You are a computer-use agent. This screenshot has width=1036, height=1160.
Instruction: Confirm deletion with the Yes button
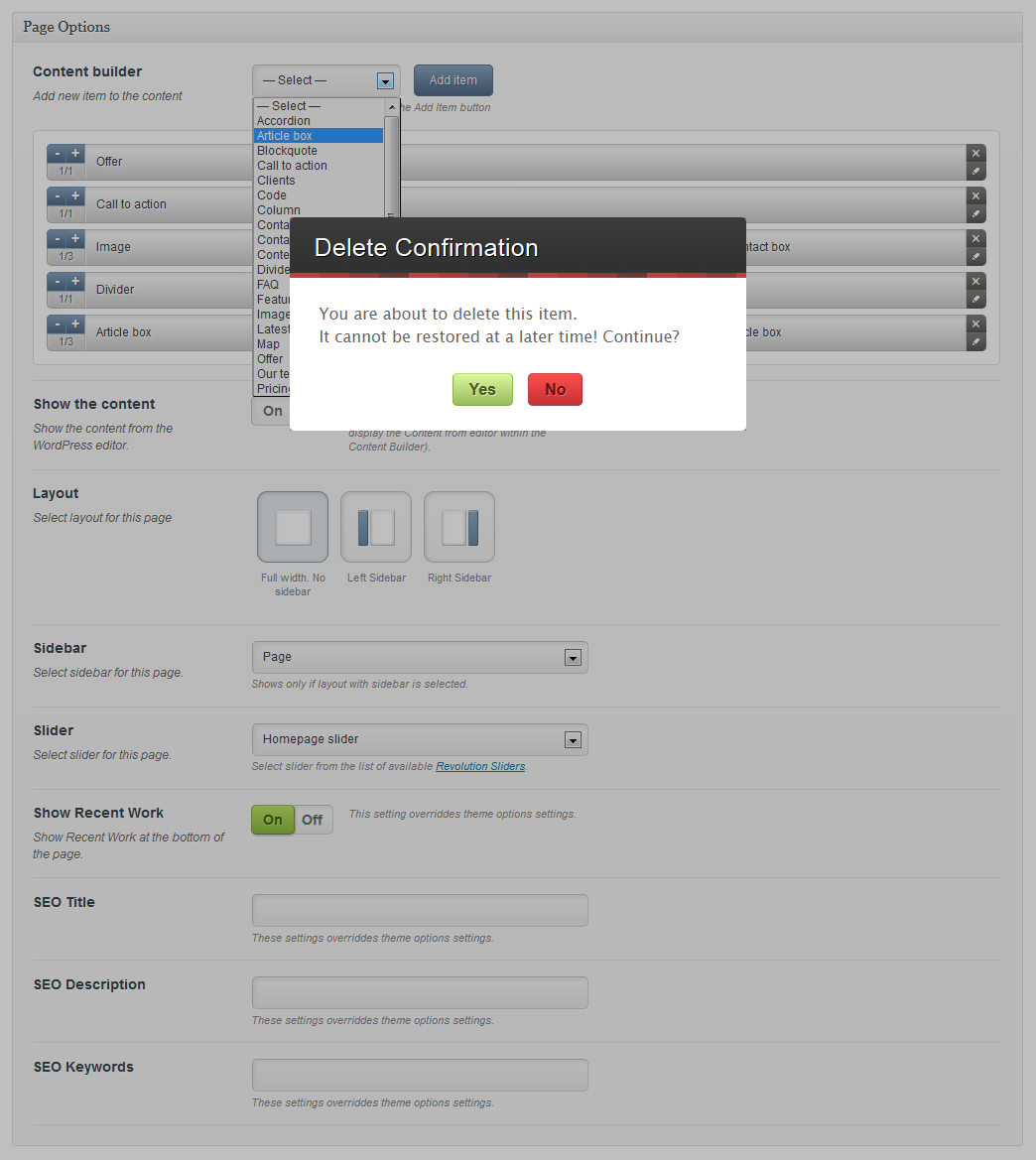click(482, 389)
